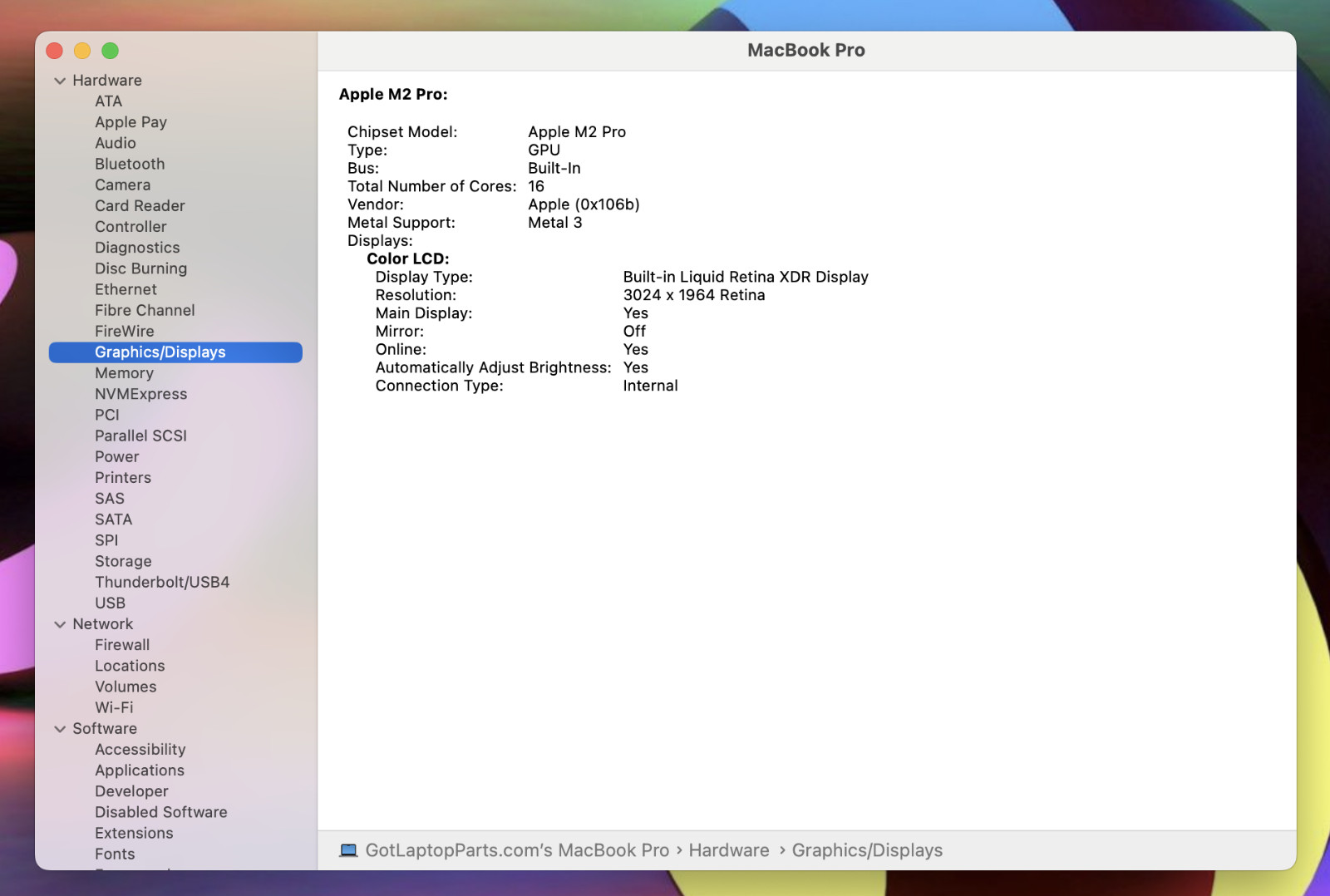Viewport: 1330px width, 896px height.
Task: Show Camera hardware information
Action: pyautogui.click(x=122, y=185)
